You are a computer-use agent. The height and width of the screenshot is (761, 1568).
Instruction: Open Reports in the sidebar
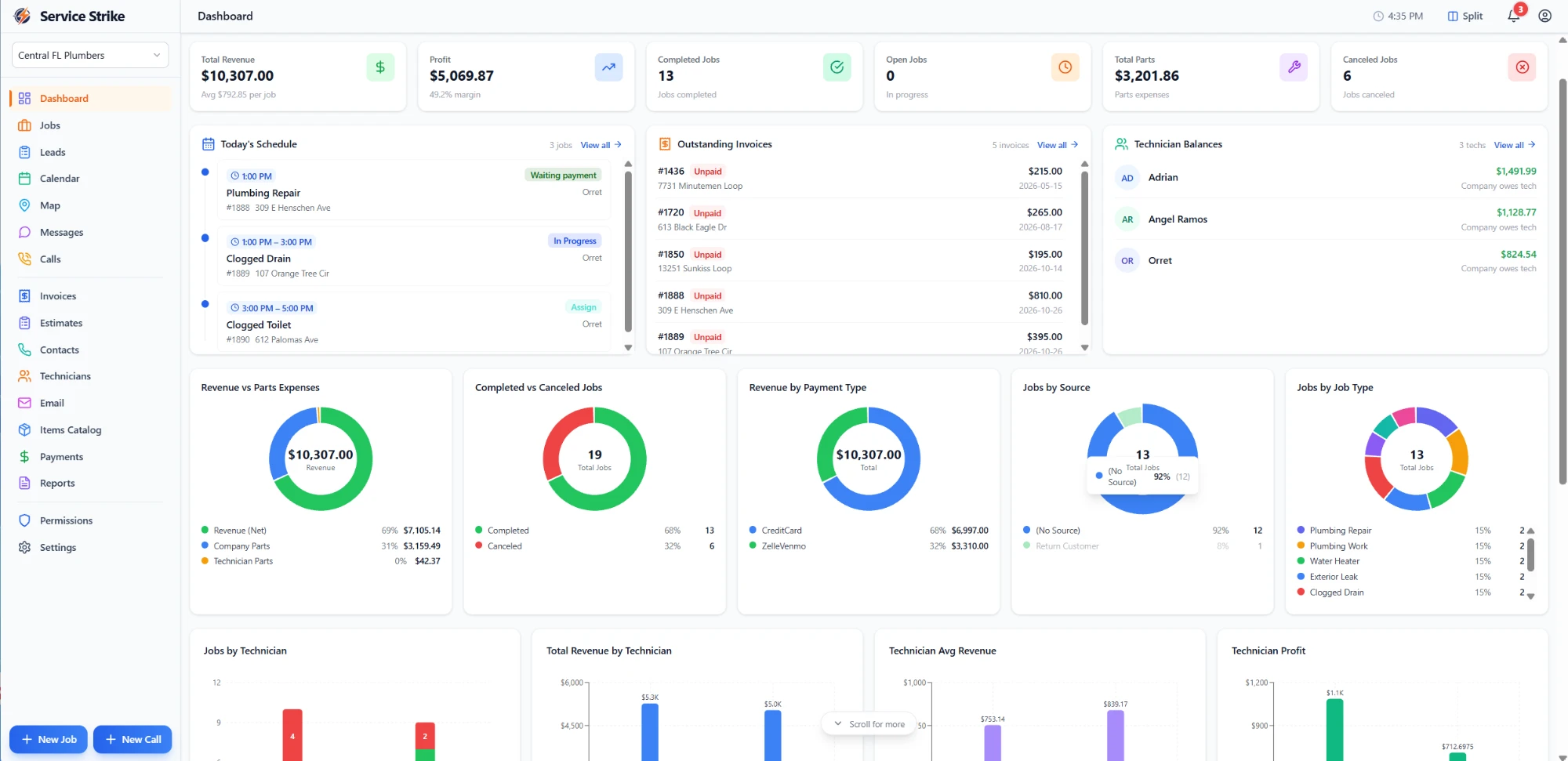(90, 483)
